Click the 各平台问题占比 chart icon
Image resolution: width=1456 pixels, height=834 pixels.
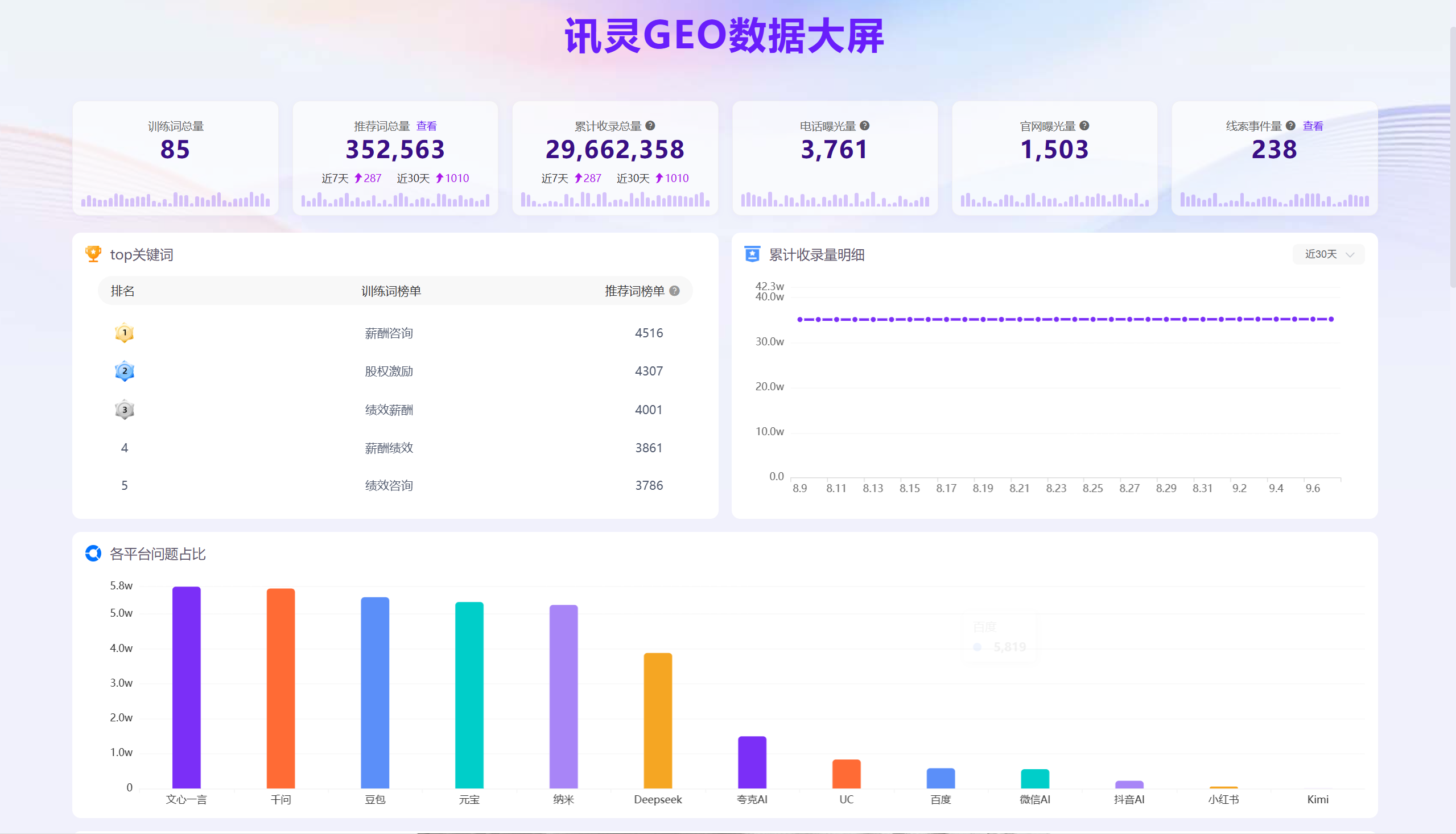pyautogui.click(x=93, y=554)
